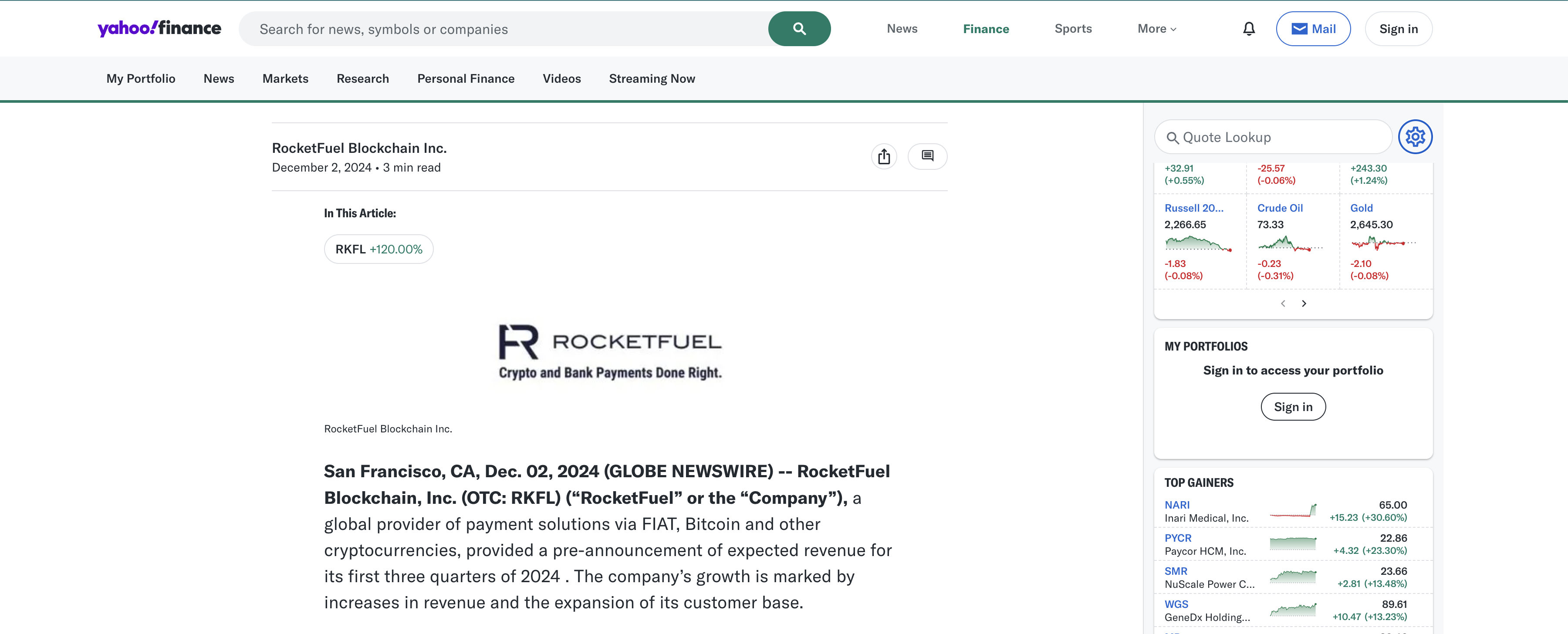Open My Portfolio nav item
The image size is (1568, 634).
click(x=141, y=78)
